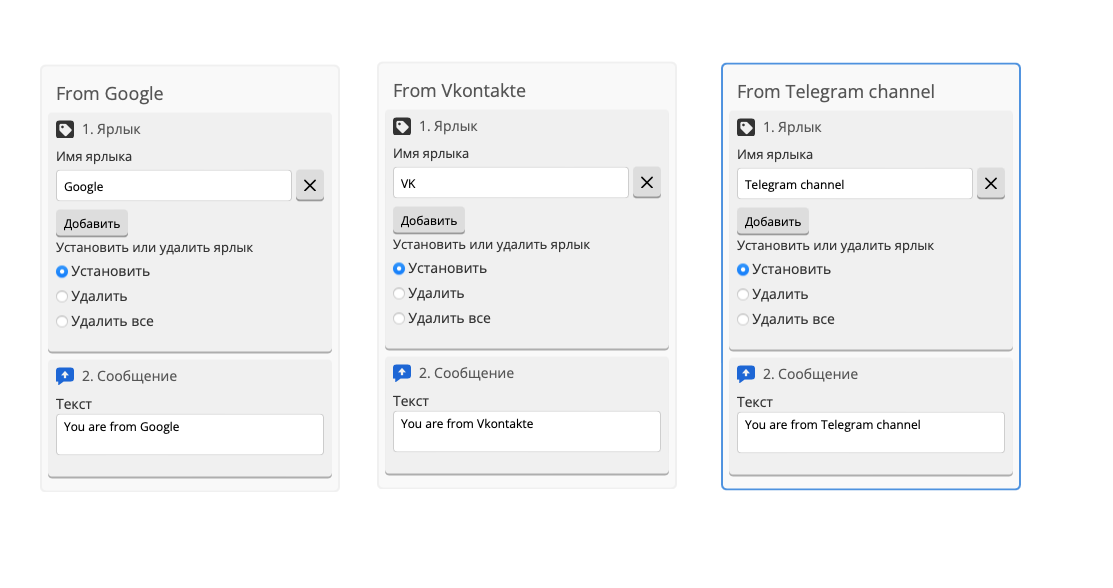The image size is (1113, 588).
Task: Choose Установить radio in From Vkontakte block
Action: 399,268
